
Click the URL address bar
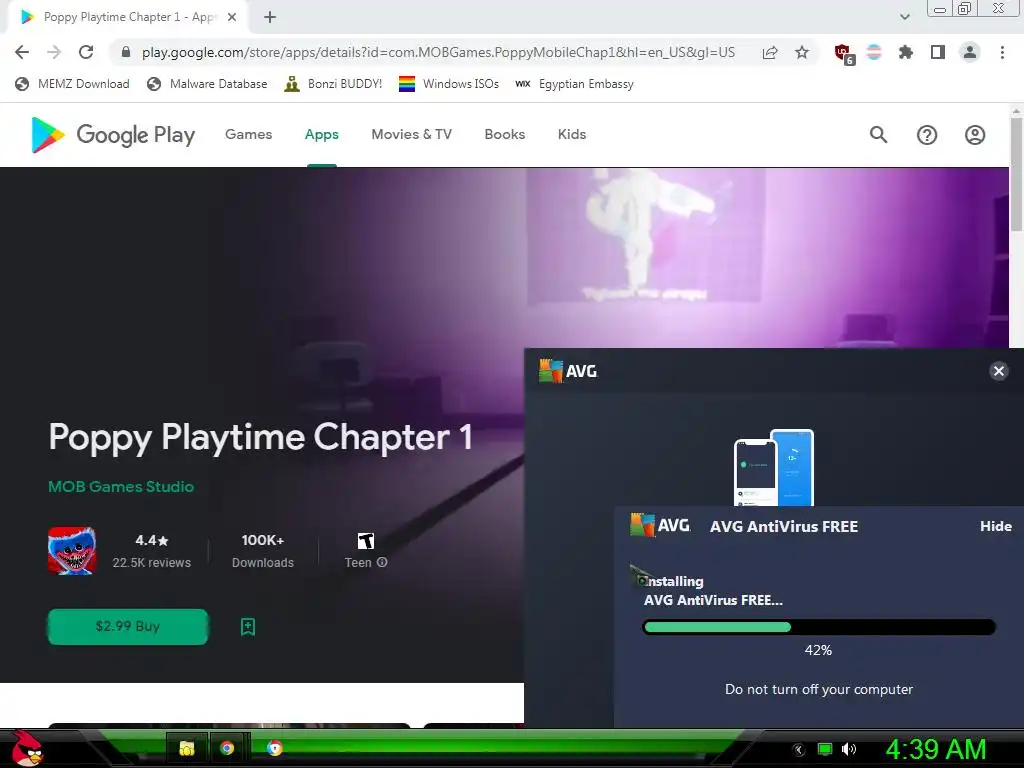click(x=438, y=52)
